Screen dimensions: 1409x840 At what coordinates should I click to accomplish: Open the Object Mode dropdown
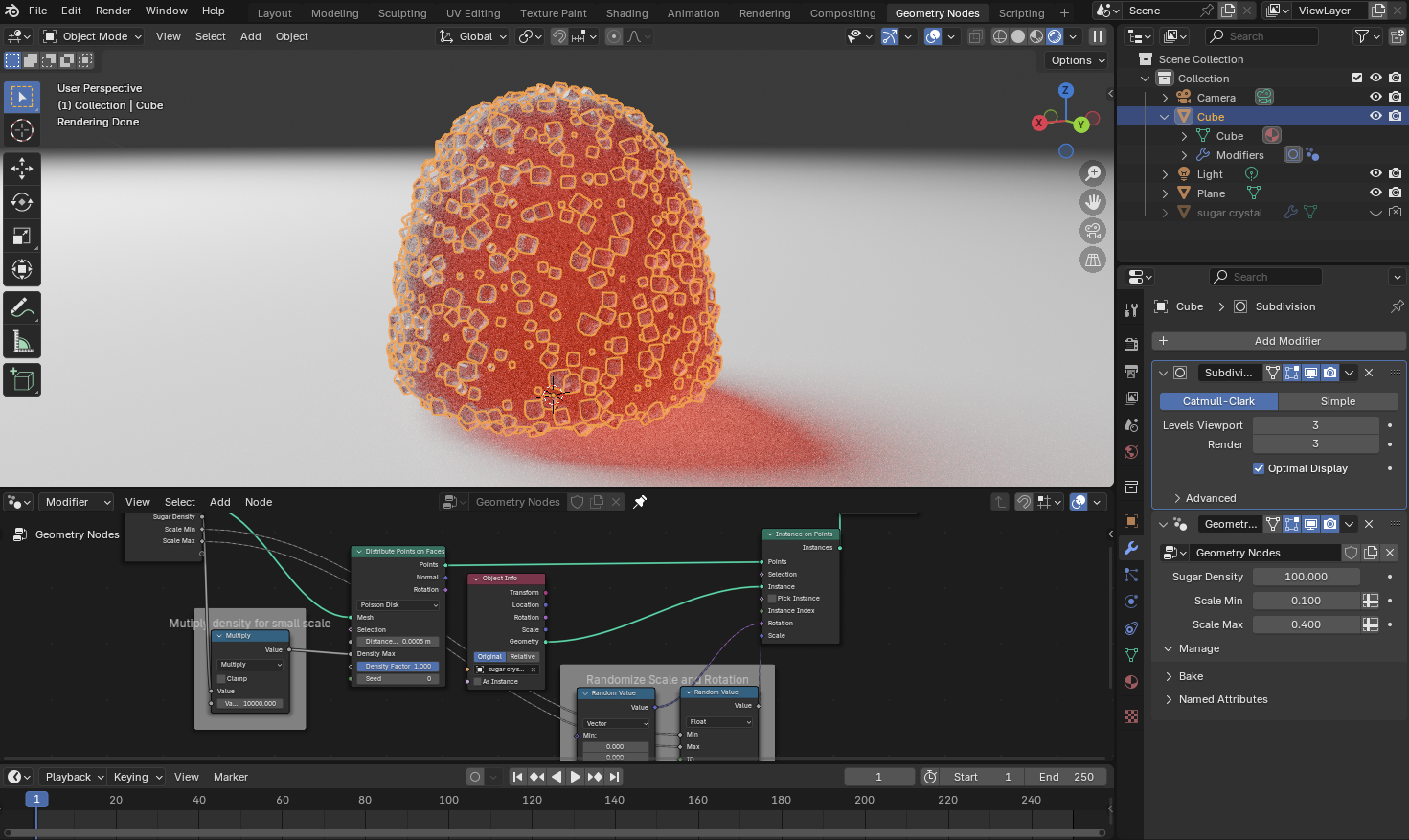click(92, 36)
